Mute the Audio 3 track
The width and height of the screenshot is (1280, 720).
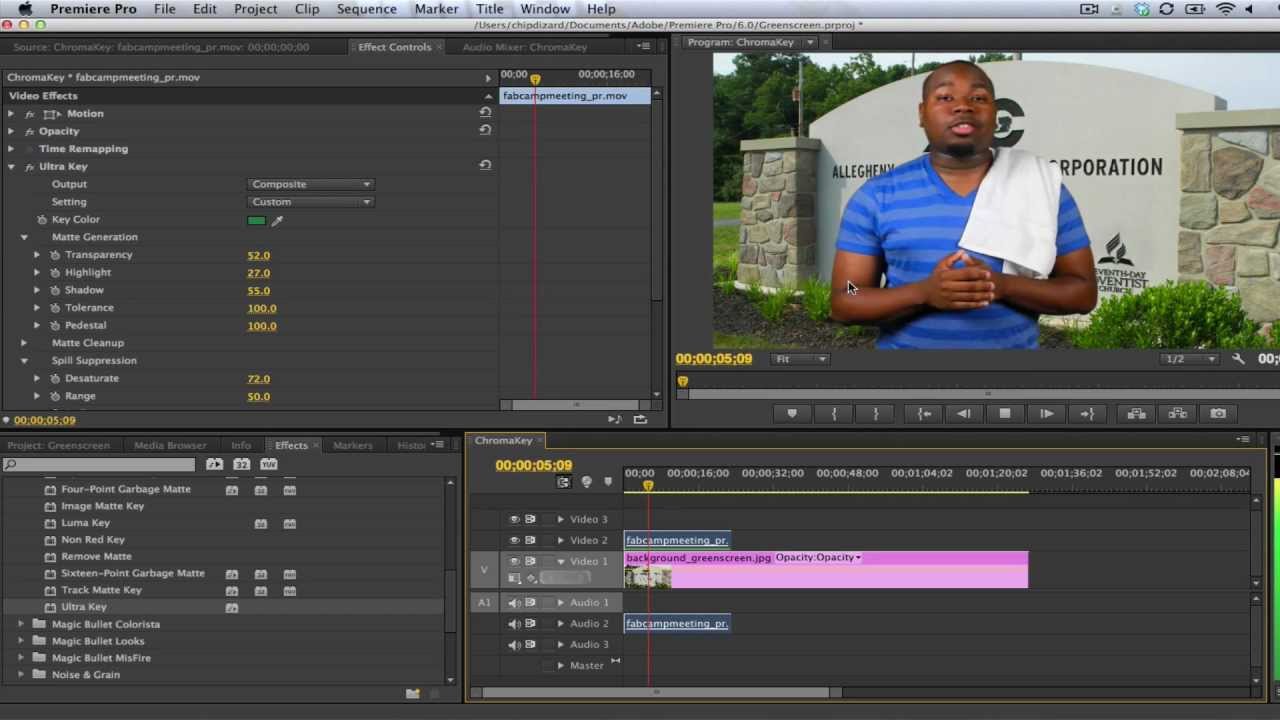(514, 644)
